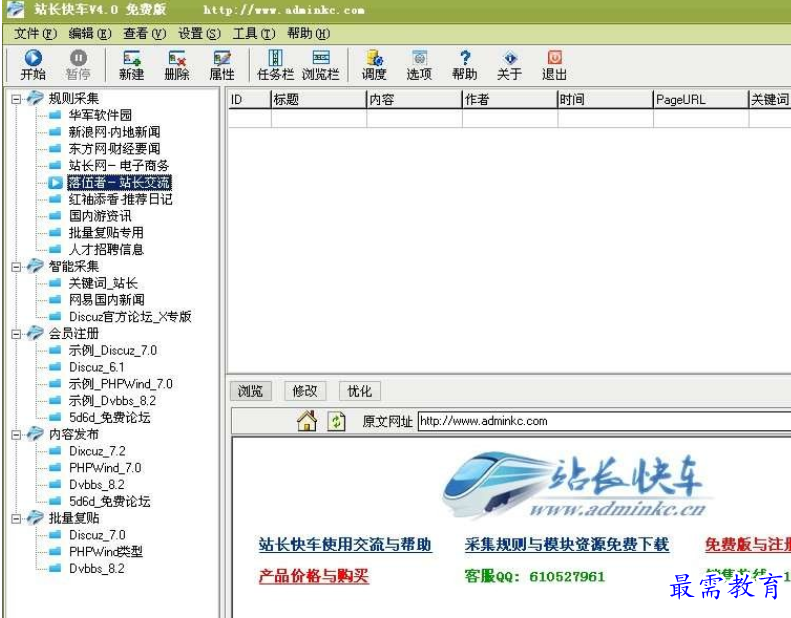The width and height of the screenshot is (791, 618).
Task: Open 选项 options from toolbar
Action: [419, 58]
